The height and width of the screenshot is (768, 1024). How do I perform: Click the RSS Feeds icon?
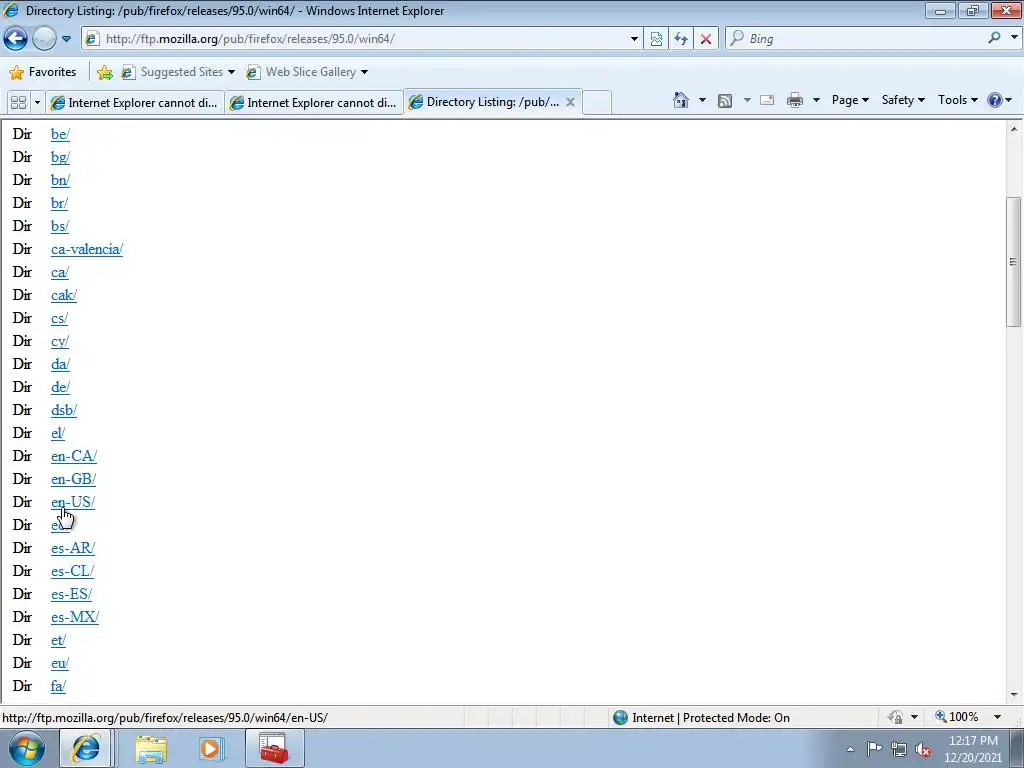coord(725,101)
